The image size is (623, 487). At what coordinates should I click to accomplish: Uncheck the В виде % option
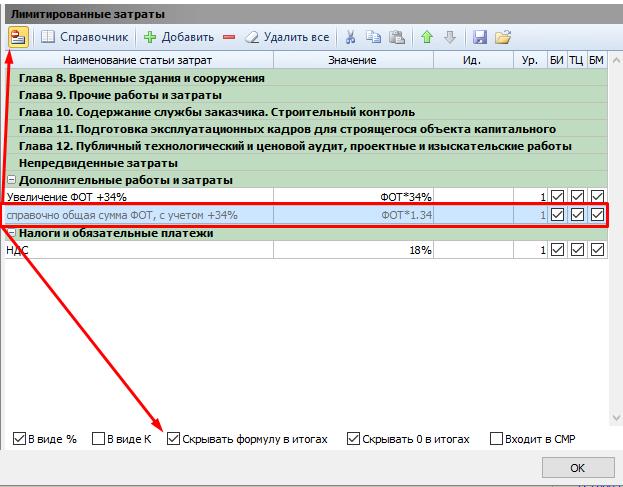click(x=19, y=439)
